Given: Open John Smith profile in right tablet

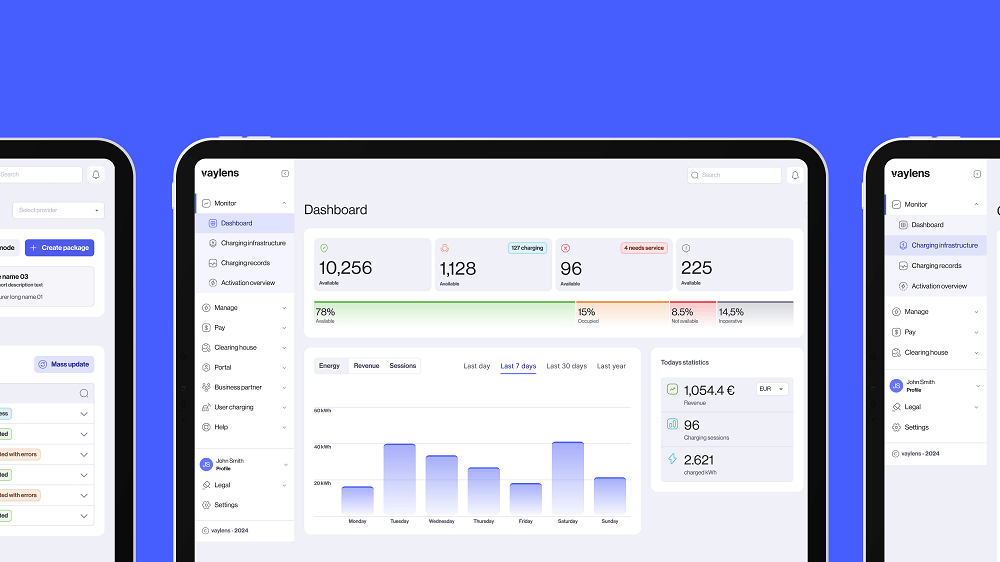Looking at the screenshot, I should 936,385.
